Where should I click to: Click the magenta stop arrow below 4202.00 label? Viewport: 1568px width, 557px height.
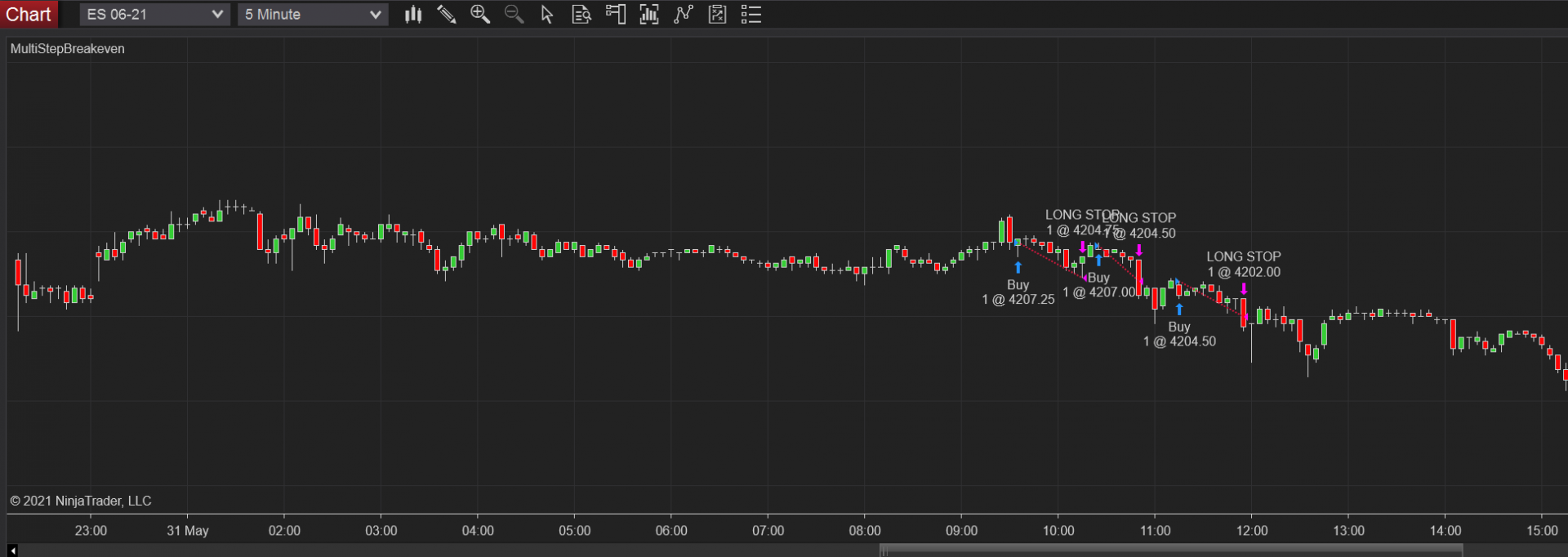(1244, 288)
